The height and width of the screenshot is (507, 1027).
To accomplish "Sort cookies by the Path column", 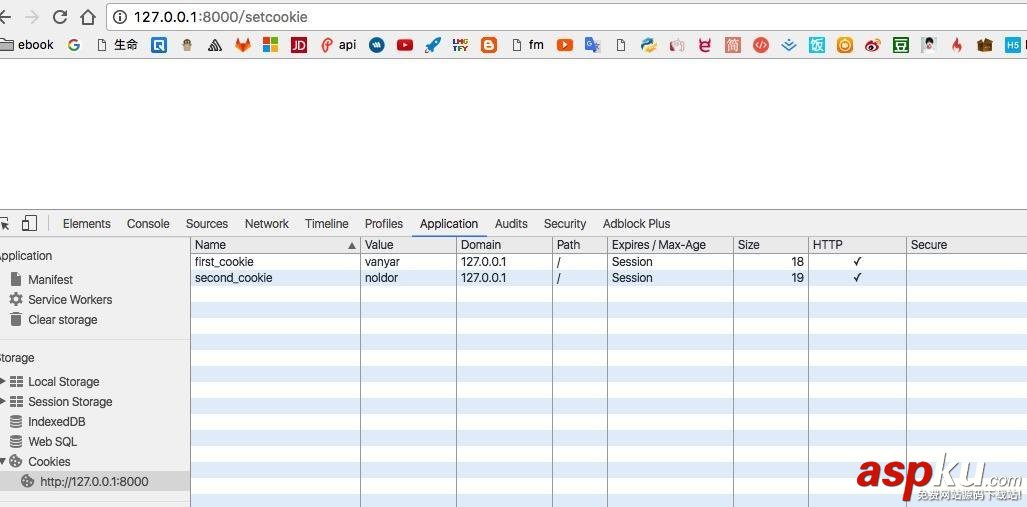I will click(x=580, y=245).
